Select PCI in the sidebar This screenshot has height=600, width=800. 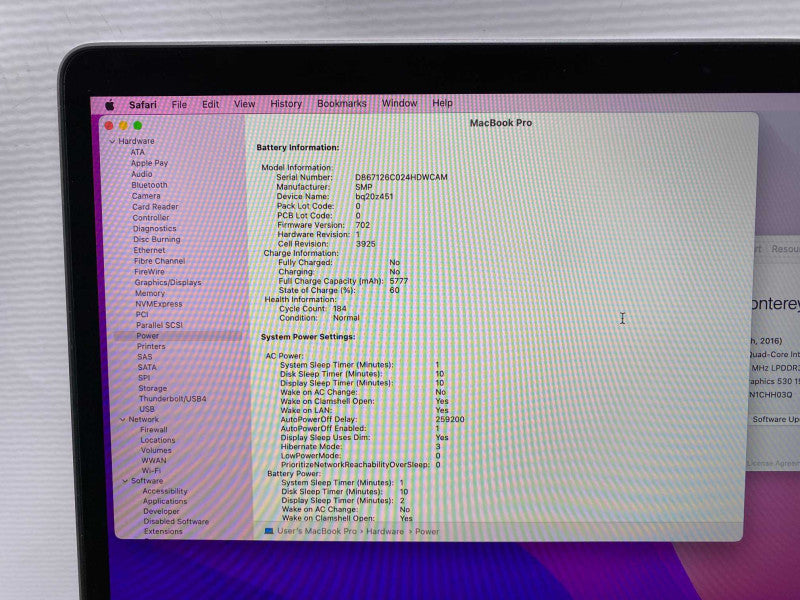[x=142, y=314]
